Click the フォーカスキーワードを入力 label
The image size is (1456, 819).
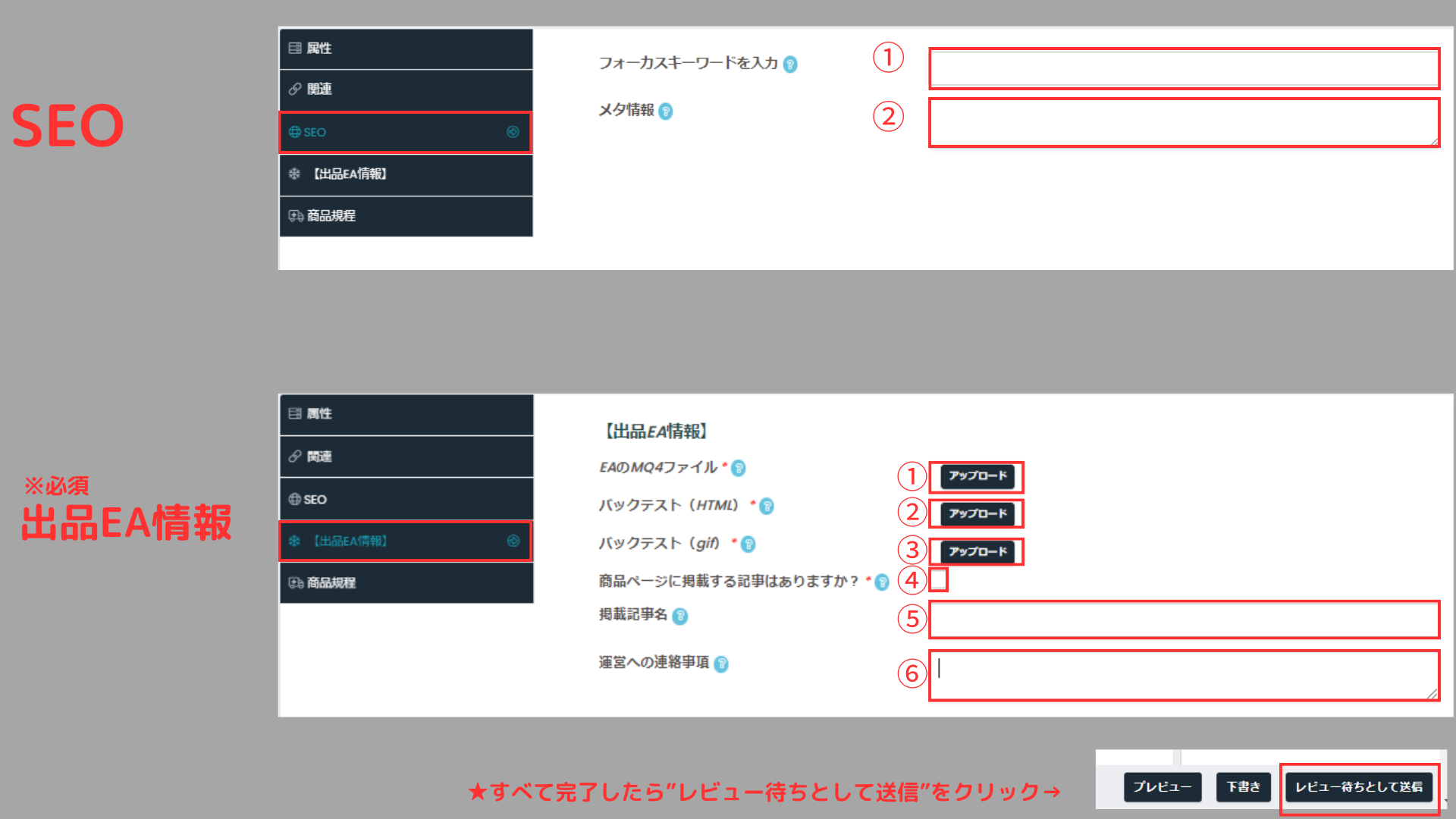[689, 63]
